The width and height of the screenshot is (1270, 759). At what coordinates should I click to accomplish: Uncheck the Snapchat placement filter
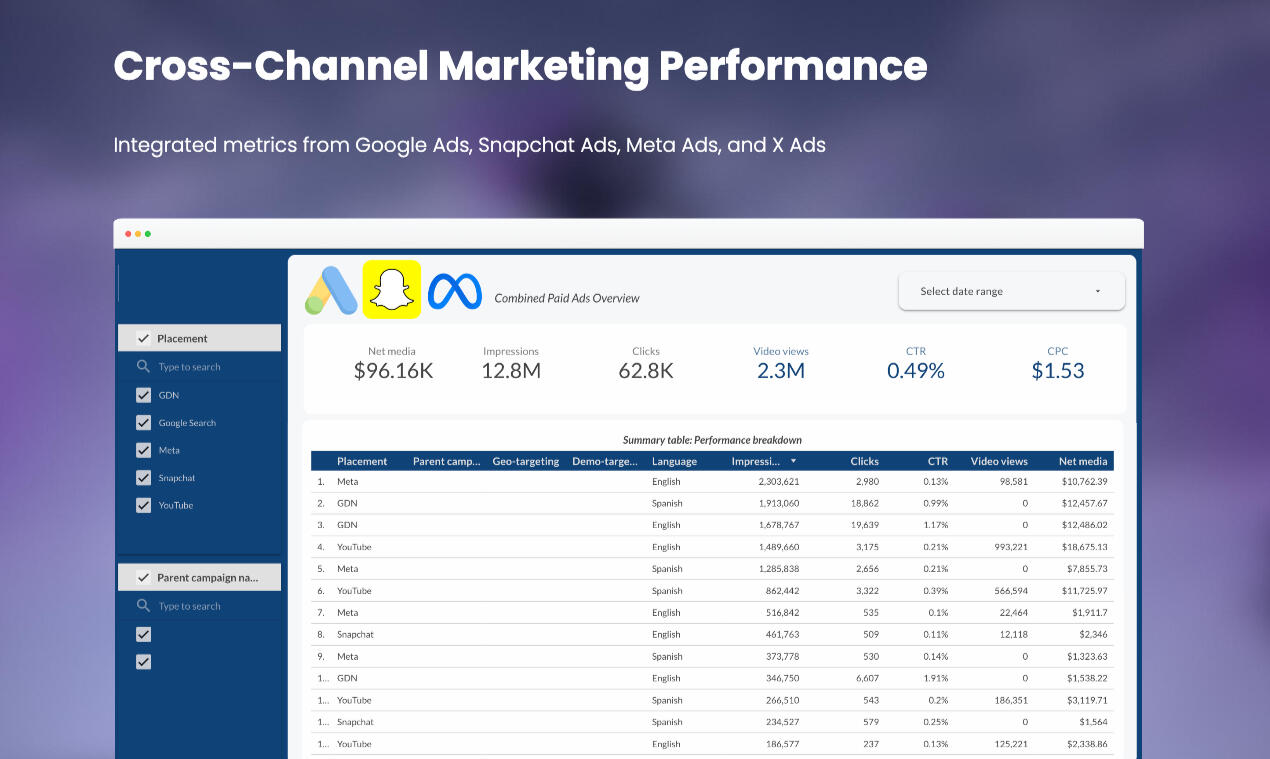click(x=144, y=477)
